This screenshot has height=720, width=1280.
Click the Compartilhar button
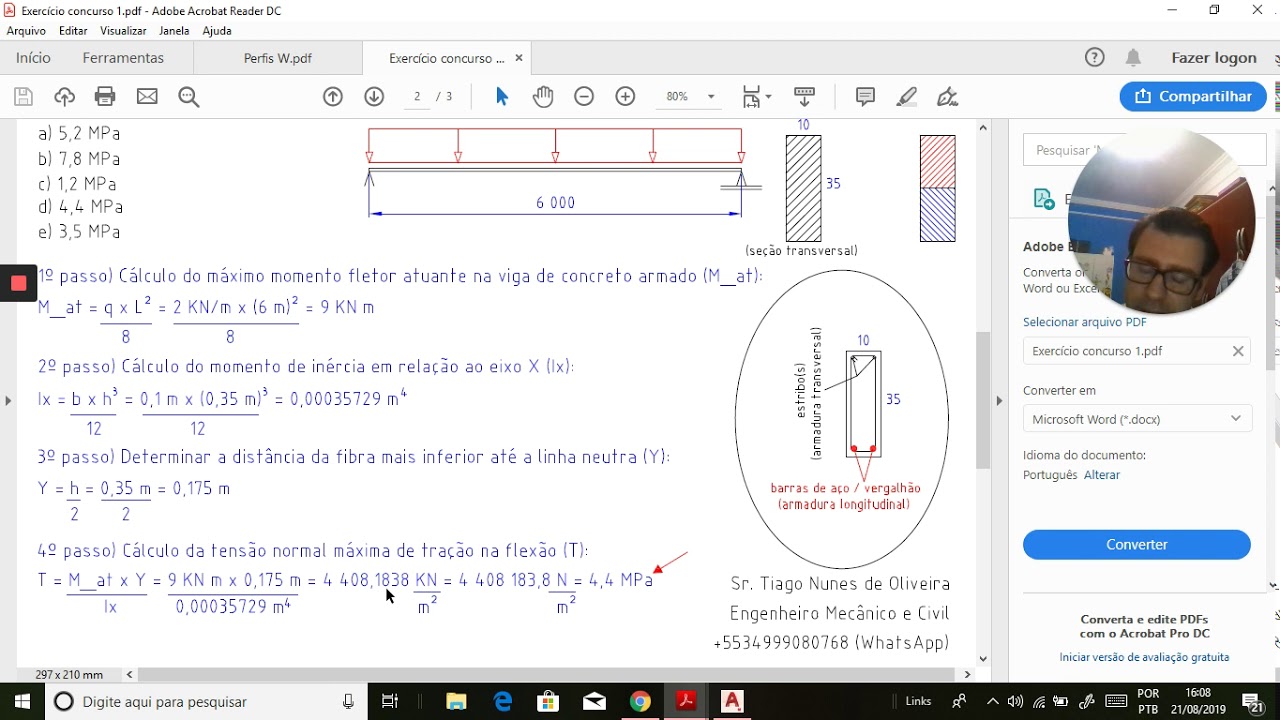[1193, 97]
